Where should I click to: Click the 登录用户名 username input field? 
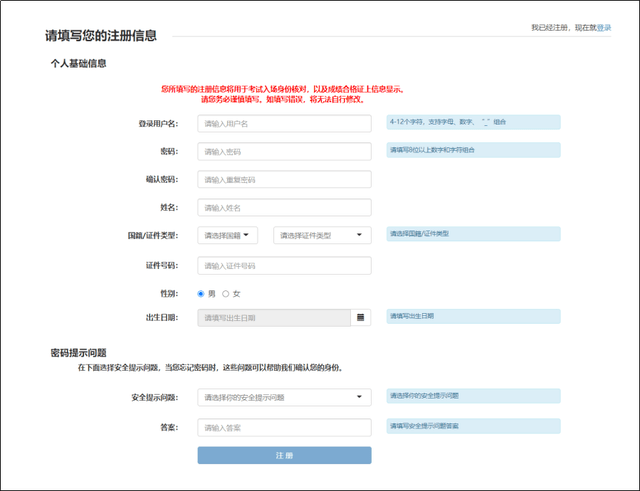[284, 124]
